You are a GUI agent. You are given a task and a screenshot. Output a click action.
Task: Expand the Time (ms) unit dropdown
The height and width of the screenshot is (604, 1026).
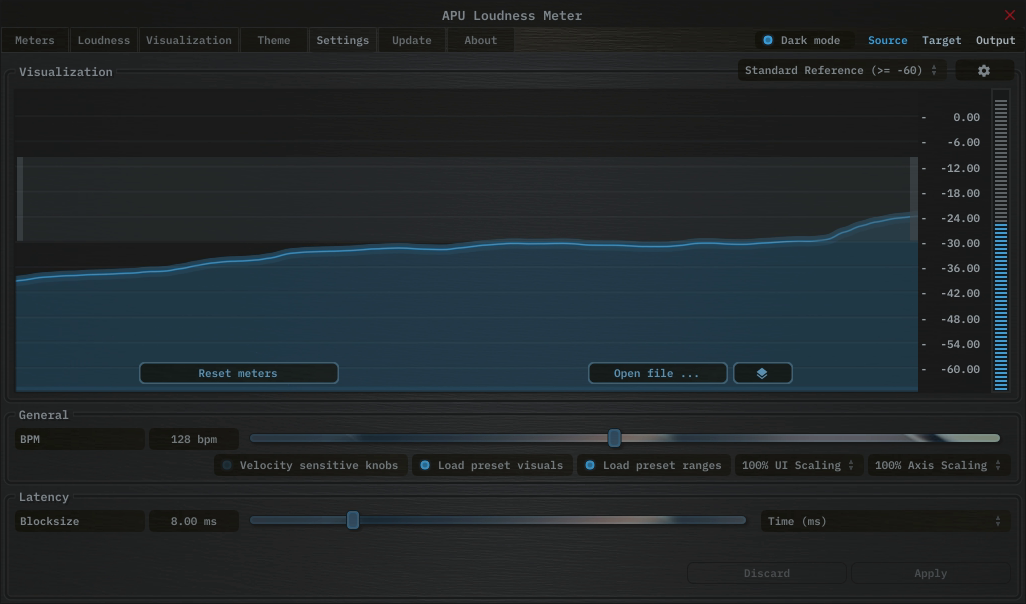883,521
